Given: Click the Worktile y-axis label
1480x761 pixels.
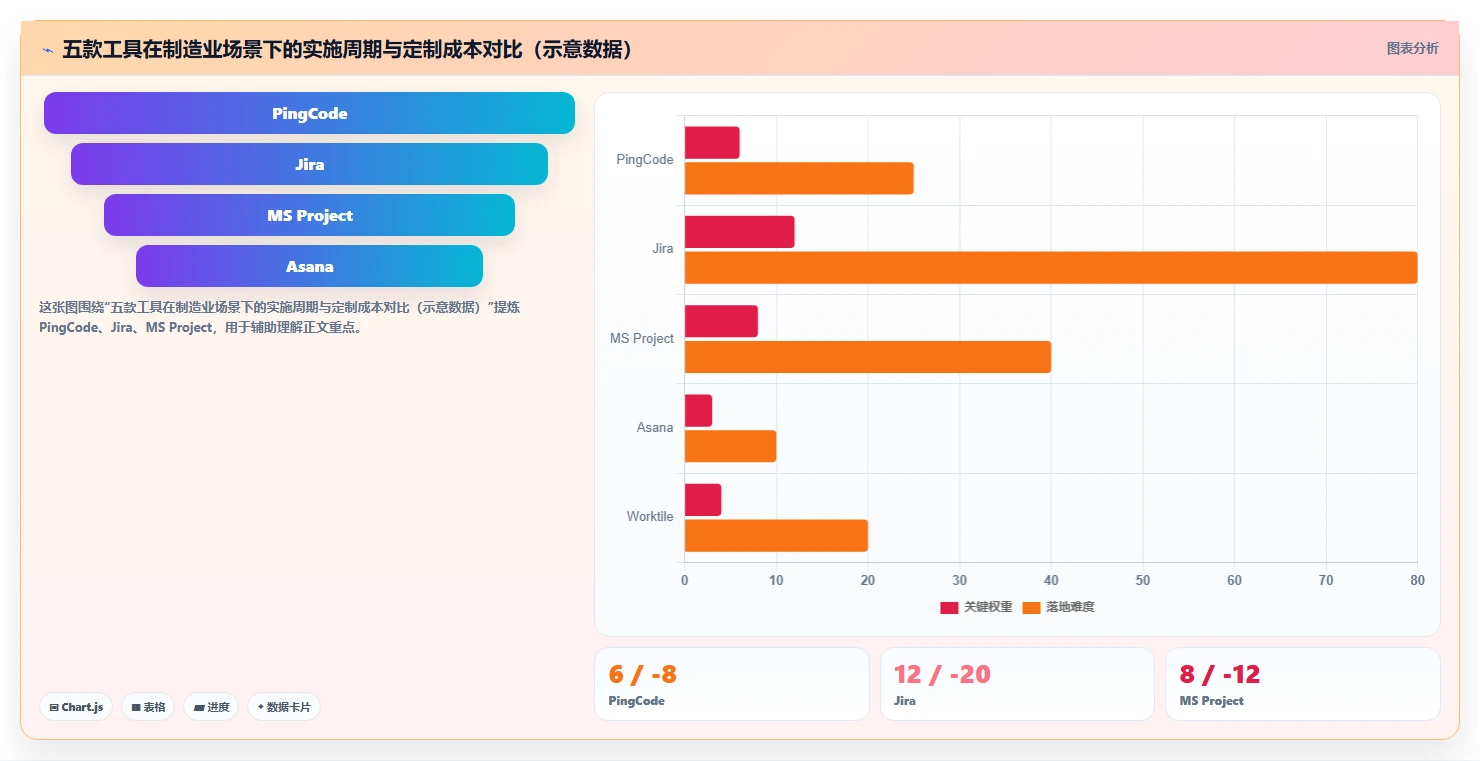Looking at the screenshot, I should point(650,517).
